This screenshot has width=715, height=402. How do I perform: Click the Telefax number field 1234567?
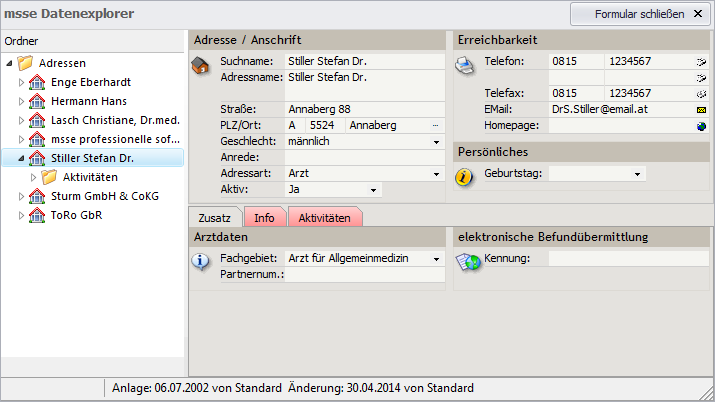(650, 93)
